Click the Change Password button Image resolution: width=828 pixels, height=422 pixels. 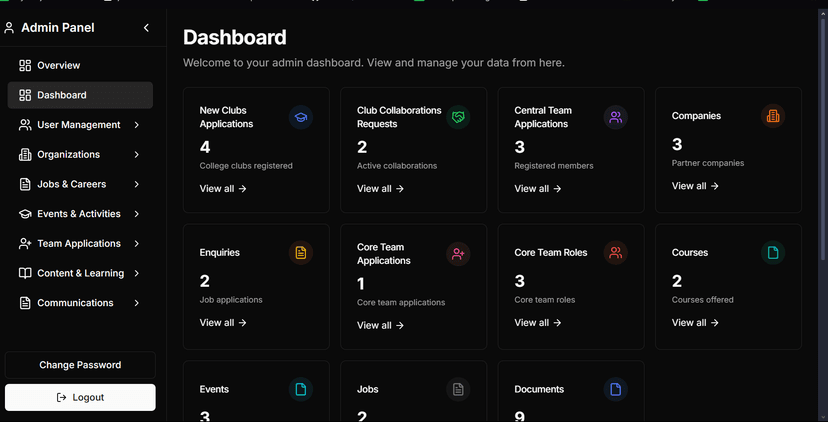[x=80, y=365]
